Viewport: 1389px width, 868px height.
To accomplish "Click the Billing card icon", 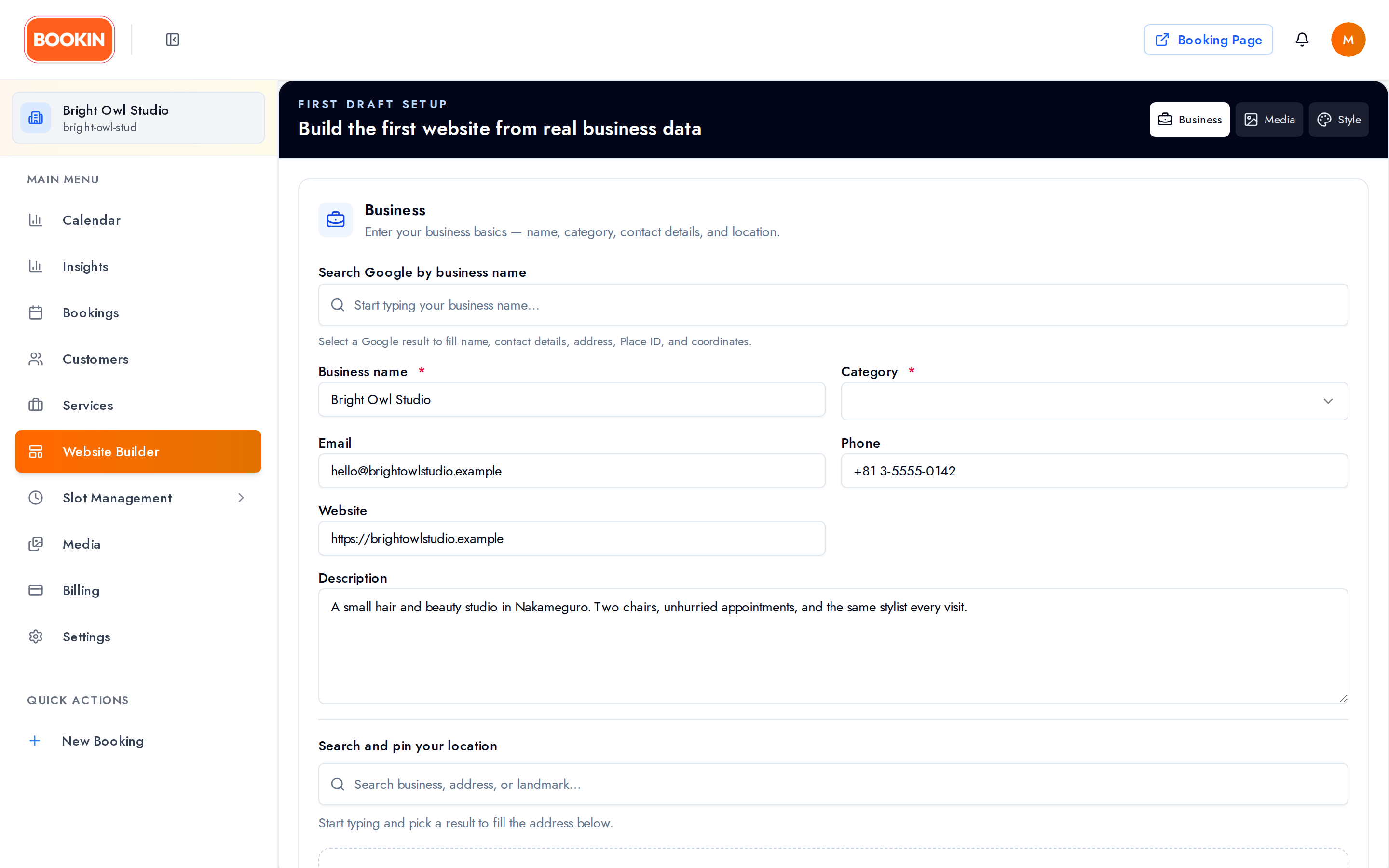I will (x=36, y=590).
